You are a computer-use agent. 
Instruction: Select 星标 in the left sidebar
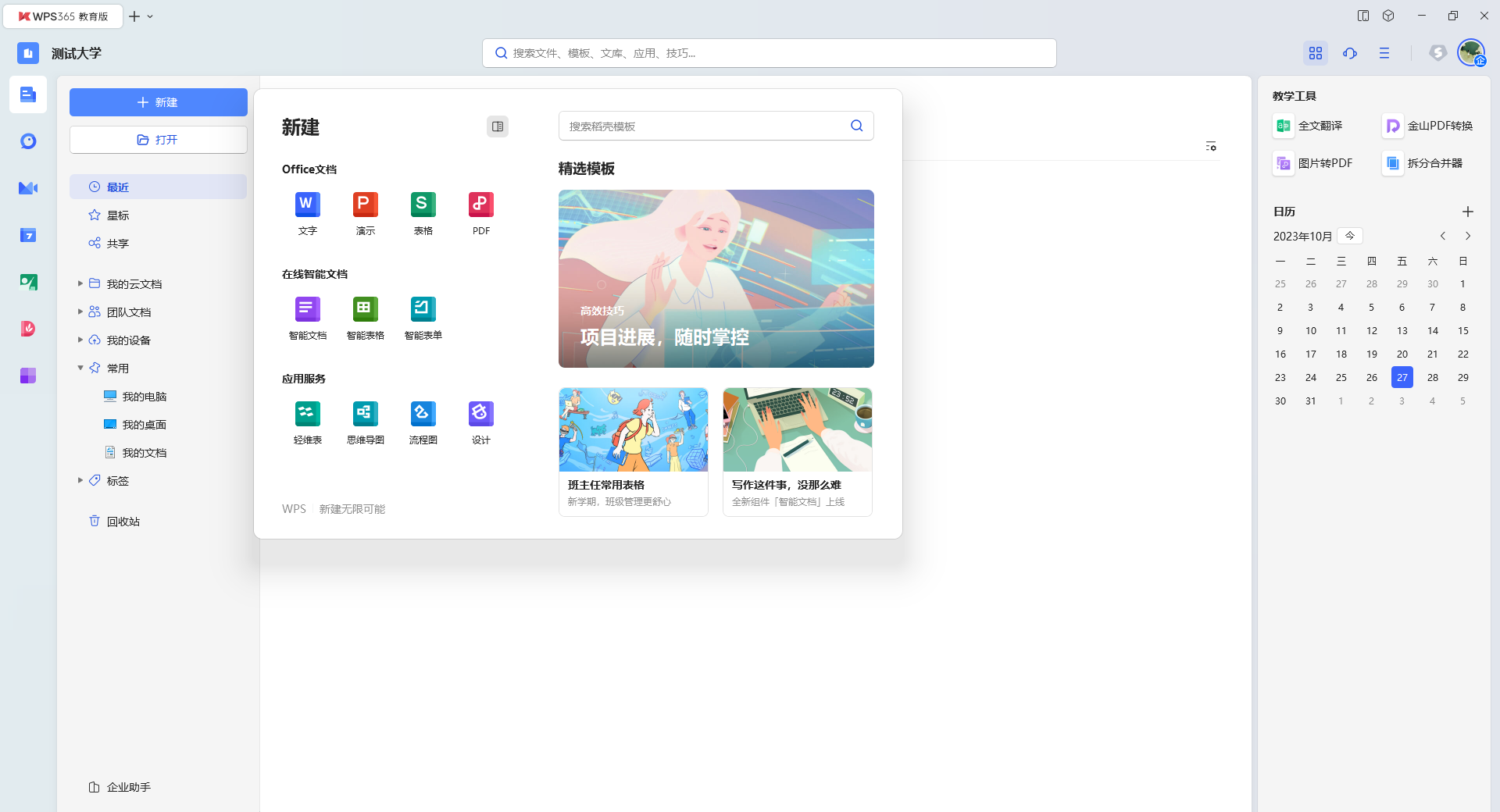click(x=118, y=215)
